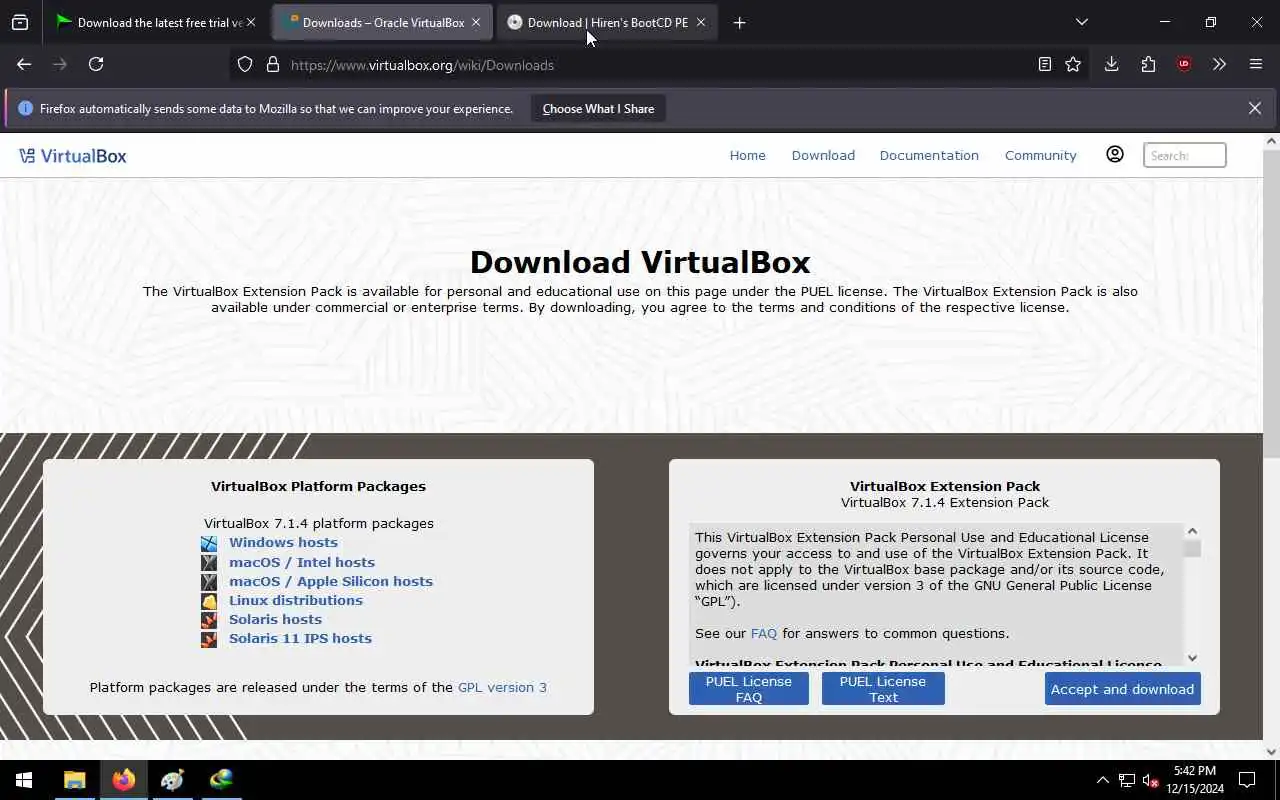Follow the Windows hosts link
The image size is (1280, 800).
pyautogui.click(x=283, y=542)
